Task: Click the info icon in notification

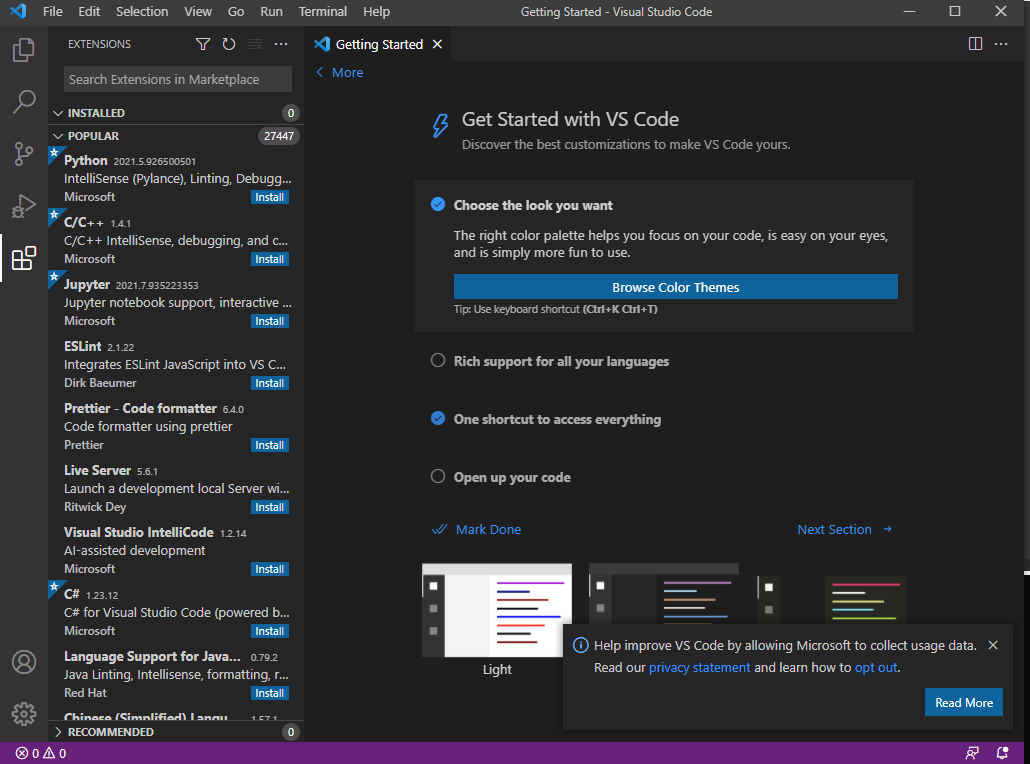Action: pos(581,645)
